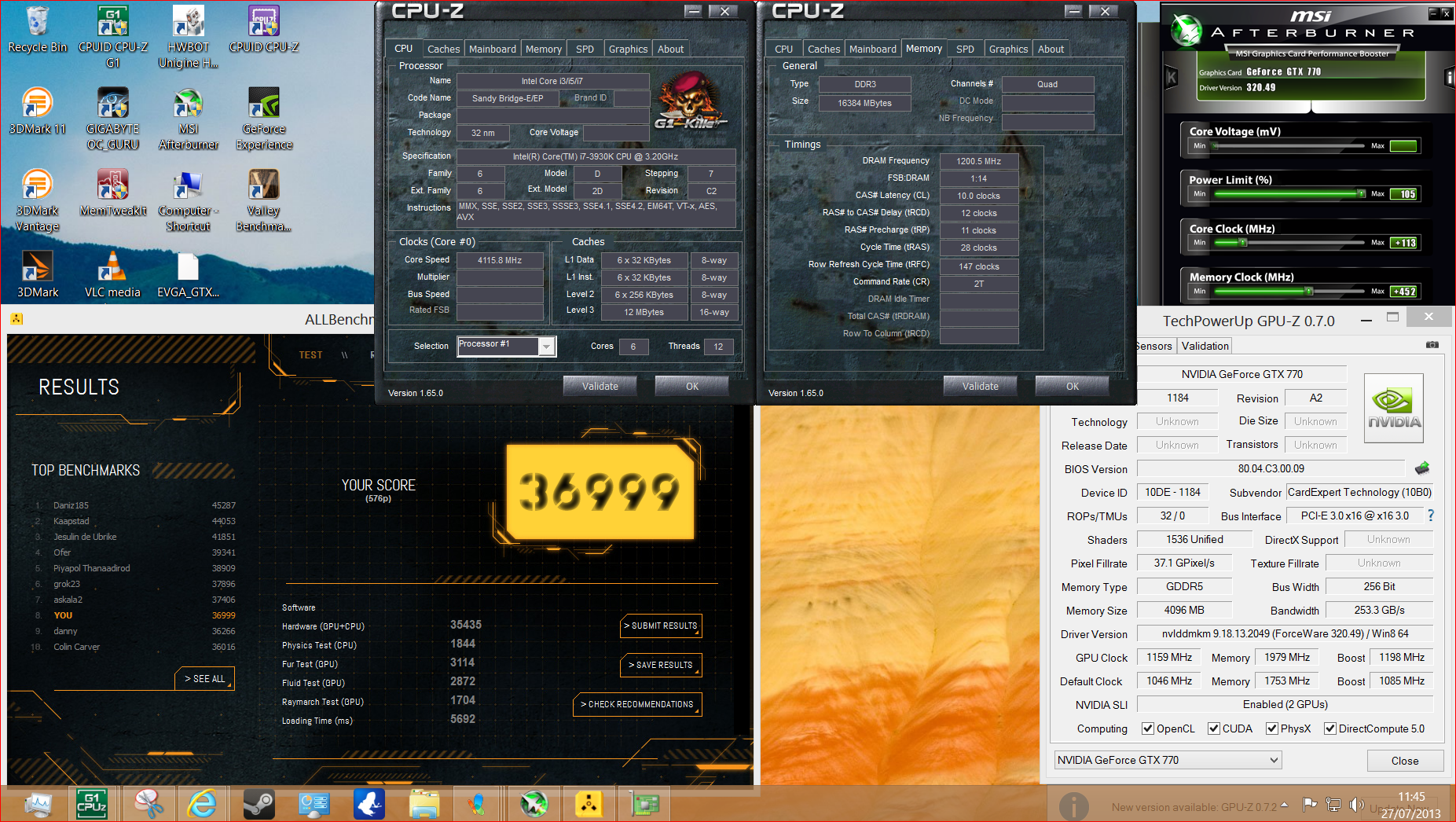Click SEE ALL under top benchmarks
The image size is (1456, 822).
pos(204,678)
